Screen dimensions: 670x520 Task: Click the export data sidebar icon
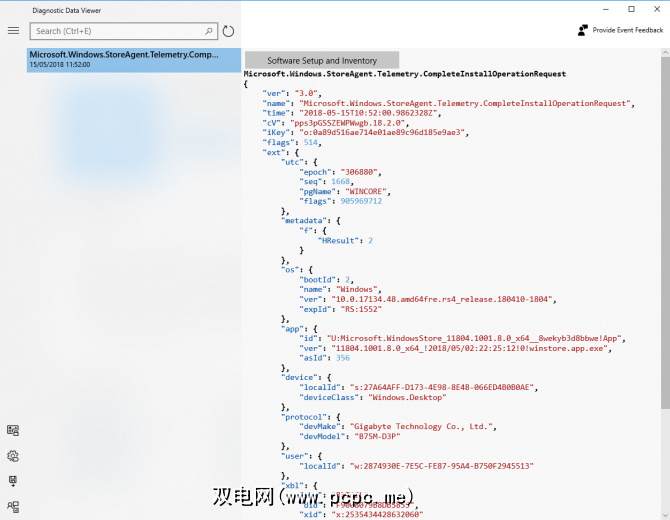pyautogui.click(x=13, y=481)
